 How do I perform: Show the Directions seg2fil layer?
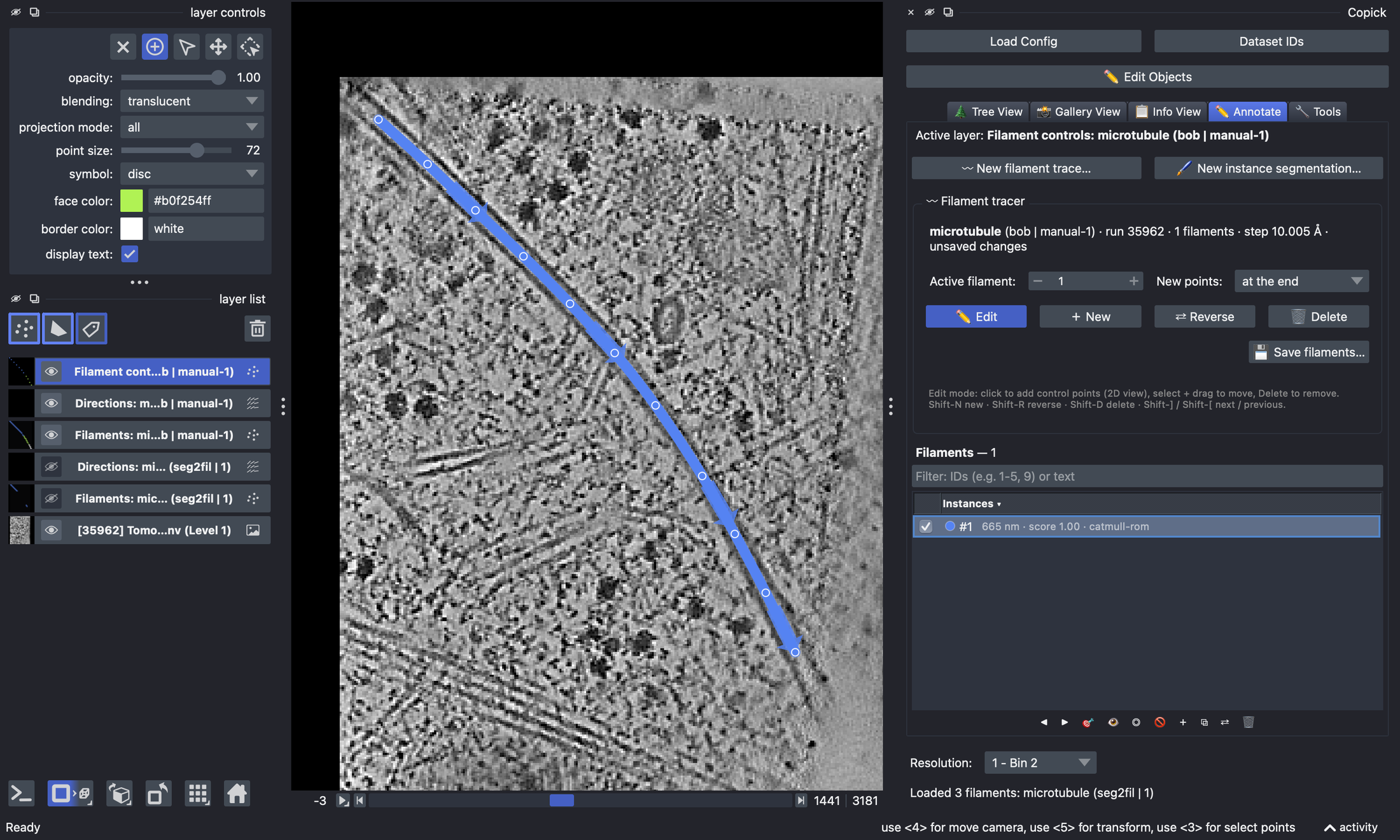tap(52, 467)
